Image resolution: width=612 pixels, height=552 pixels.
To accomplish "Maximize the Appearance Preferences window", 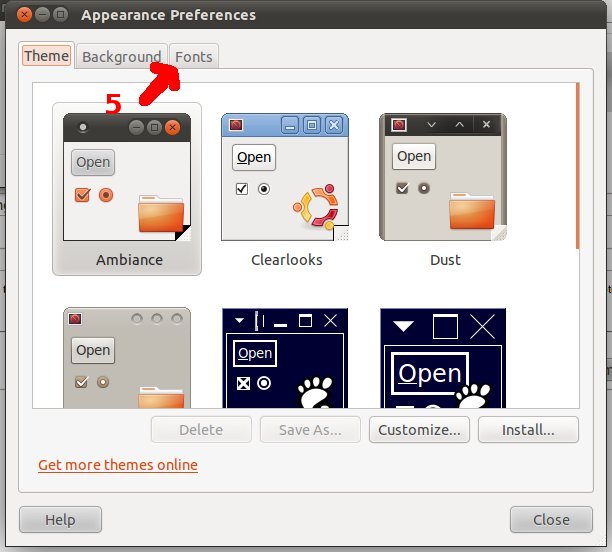I will [60, 15].
